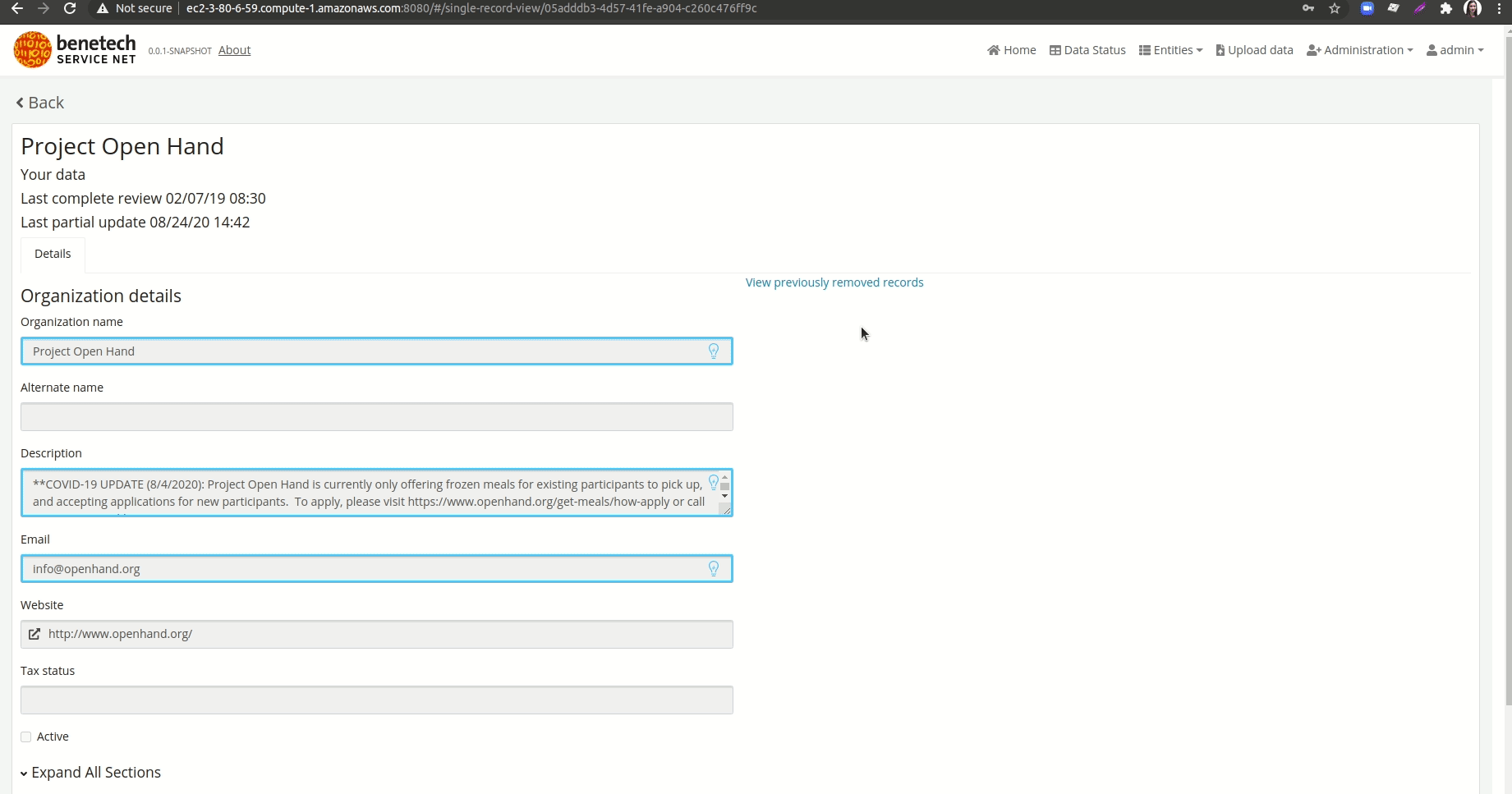Open the admin account dropdown
The height and width of the screenshot is (794, 1512).
point(1455,50)
